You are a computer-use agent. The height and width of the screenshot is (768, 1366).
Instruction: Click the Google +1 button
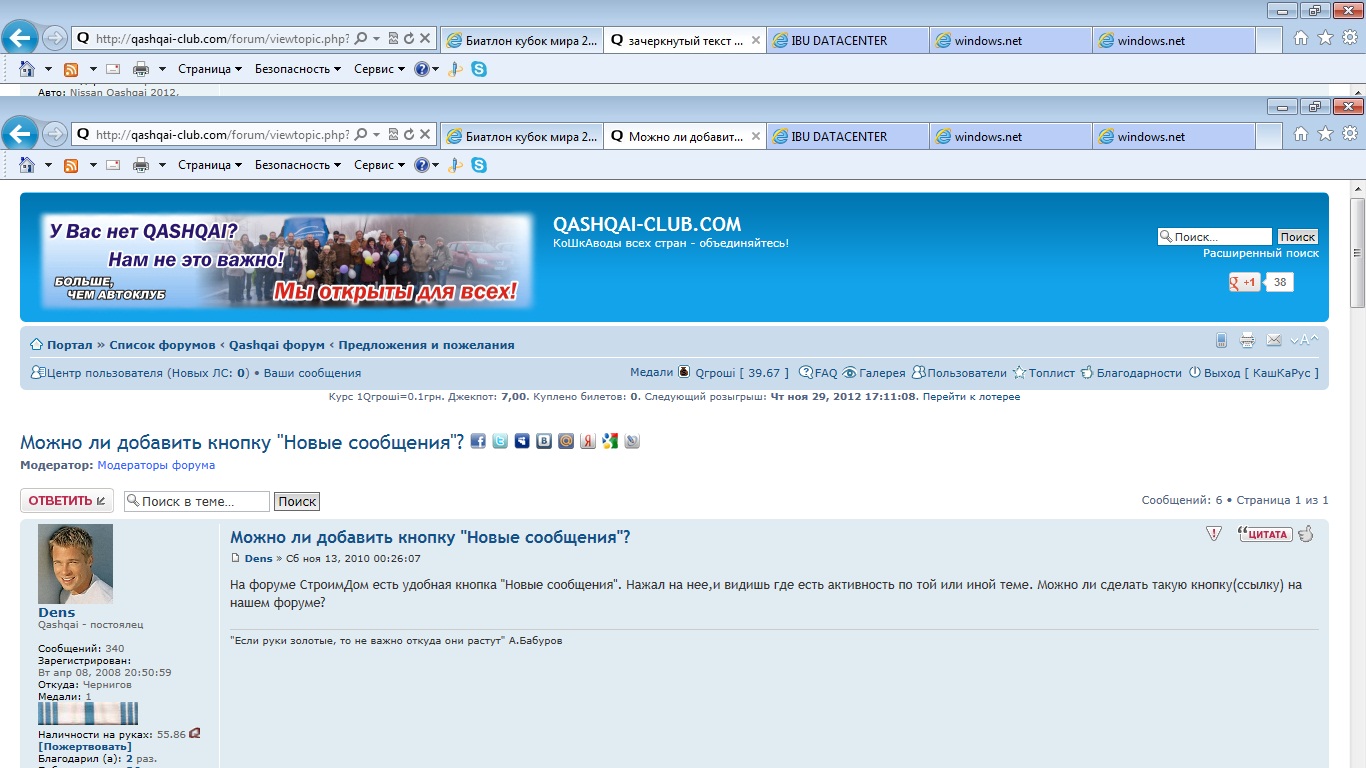pyautogui.click(x=1244, y=282)
